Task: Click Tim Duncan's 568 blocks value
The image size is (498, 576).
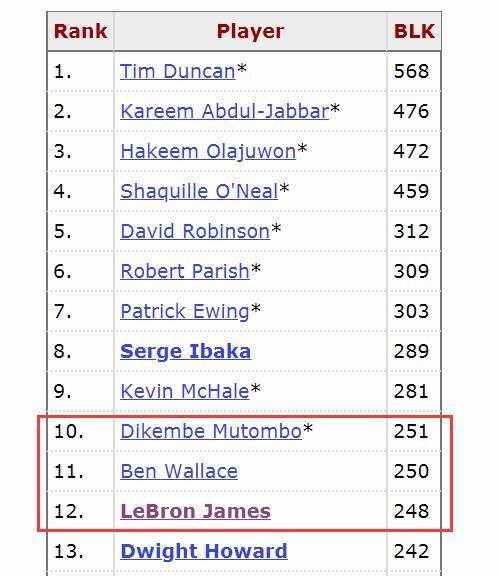Action: click(x=411, y=71)
